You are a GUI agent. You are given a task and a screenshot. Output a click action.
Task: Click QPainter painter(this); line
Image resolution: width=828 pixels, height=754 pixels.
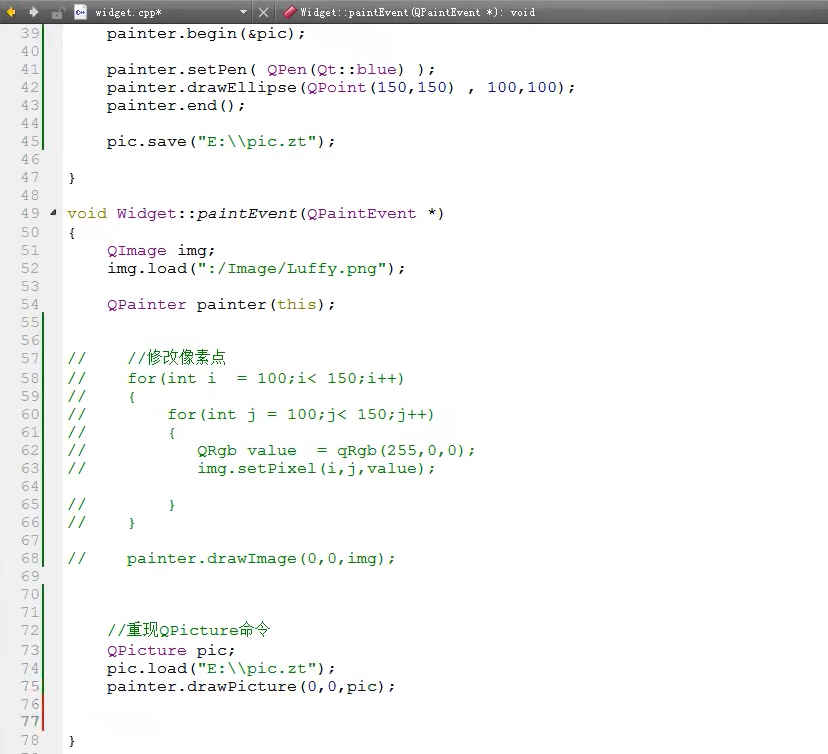[221, 305]
